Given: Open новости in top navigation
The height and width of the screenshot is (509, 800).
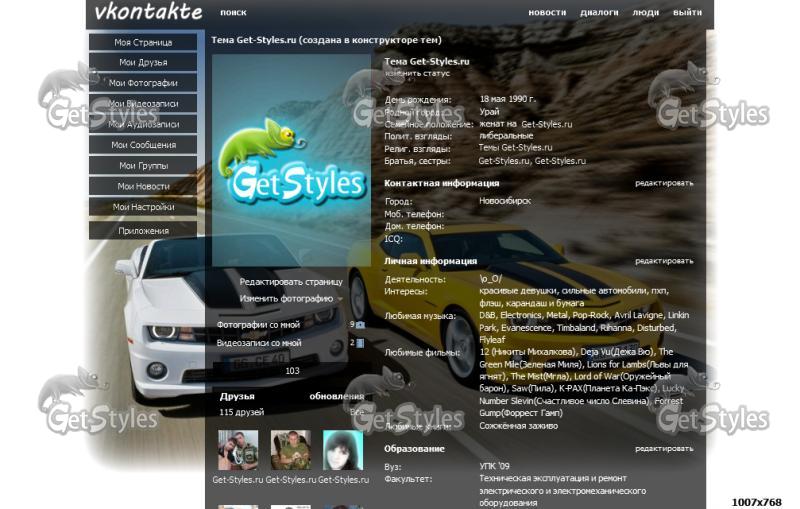Looking at the screenshot, I should pyautogui.click(x=547, y=12).
